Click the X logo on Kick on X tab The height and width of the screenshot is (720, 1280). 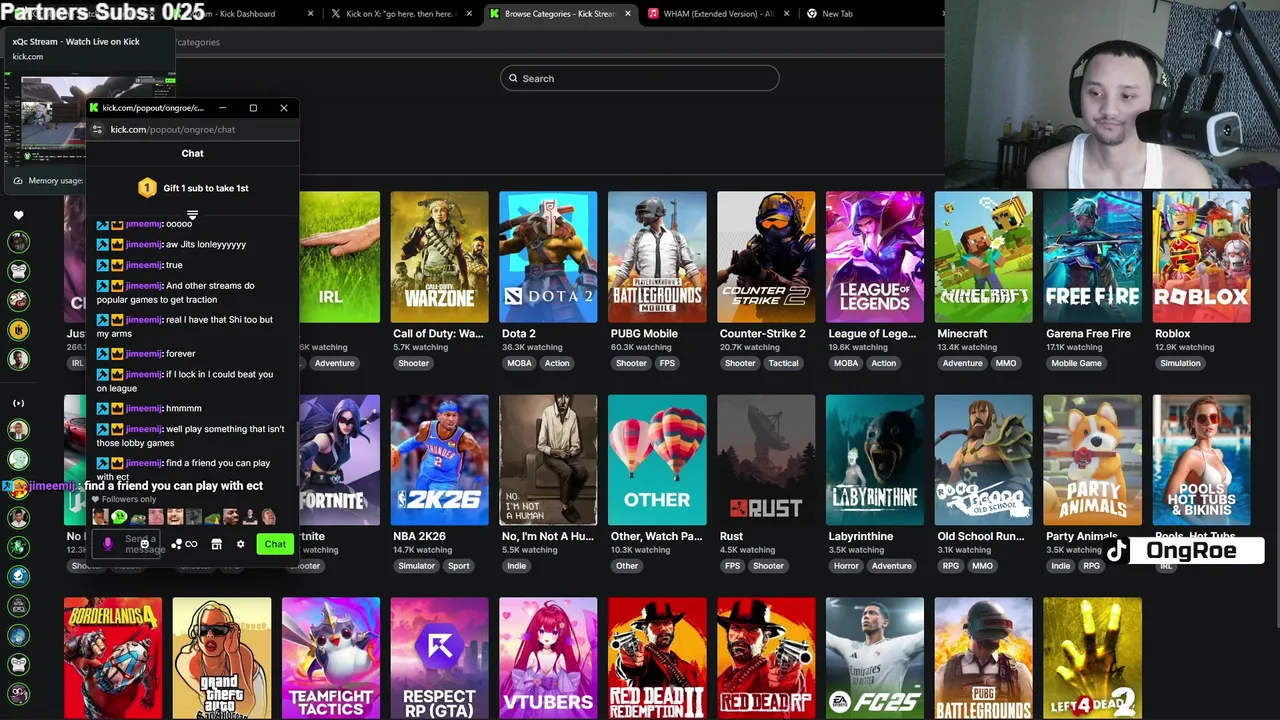[x=335, y=14]
